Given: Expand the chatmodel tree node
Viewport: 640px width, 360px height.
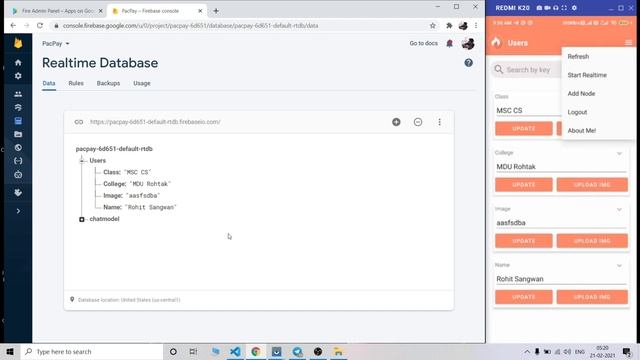Looking at the screenshot, I should tap(82, 219).
